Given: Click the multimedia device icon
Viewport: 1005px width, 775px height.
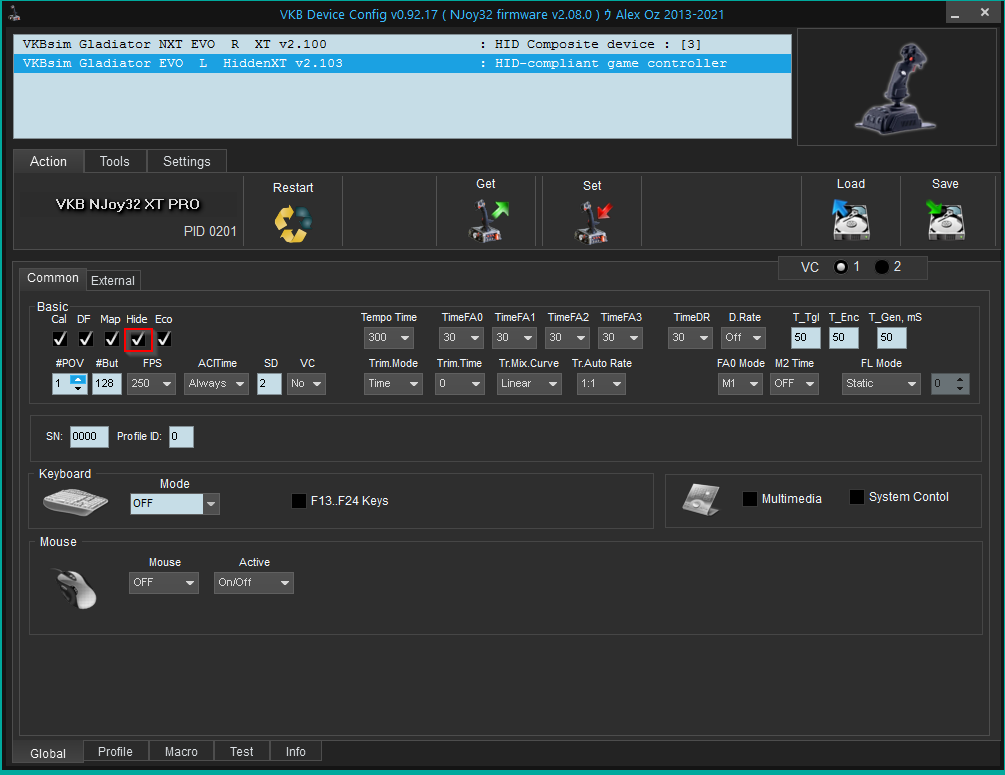Looking at the screenshot, I should pyautogui.click(x=700, y=499).
